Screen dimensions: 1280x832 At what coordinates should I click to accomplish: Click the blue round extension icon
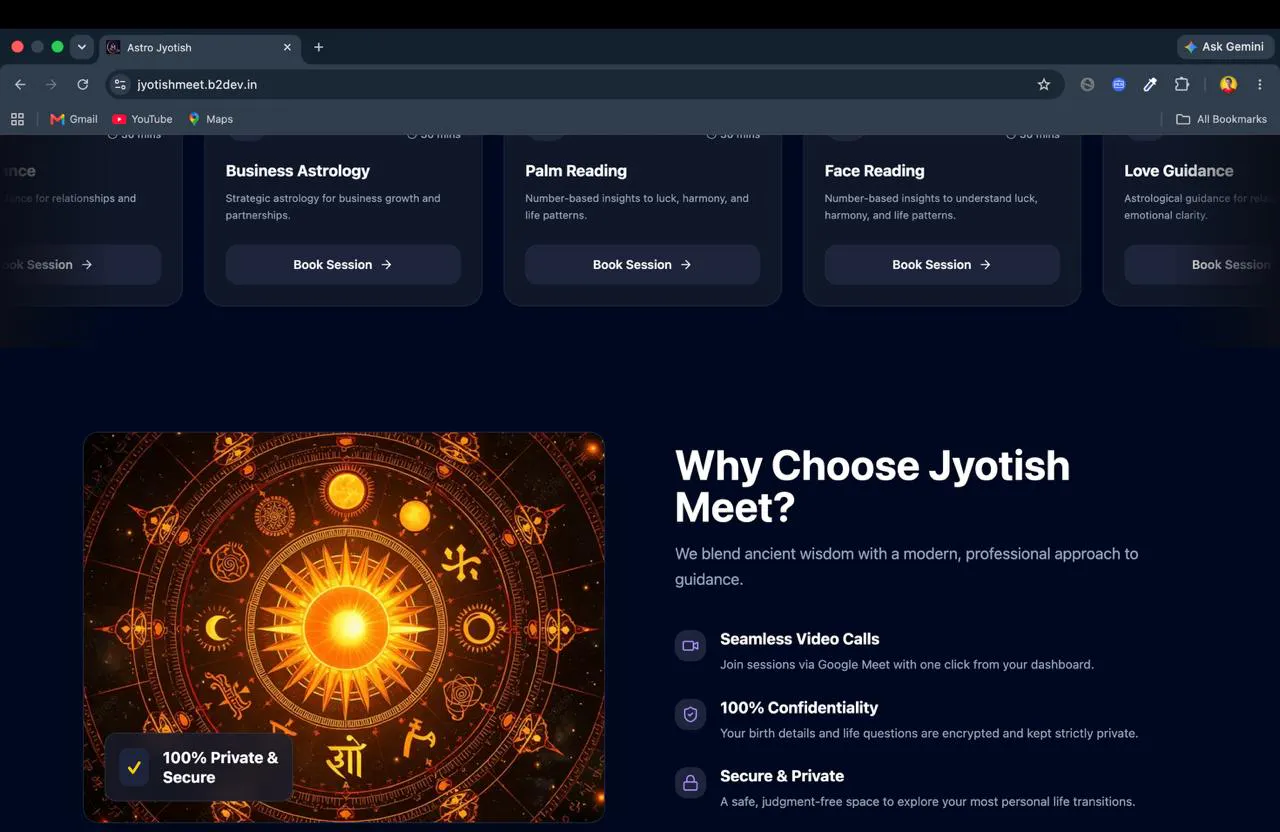[1119, 85]
